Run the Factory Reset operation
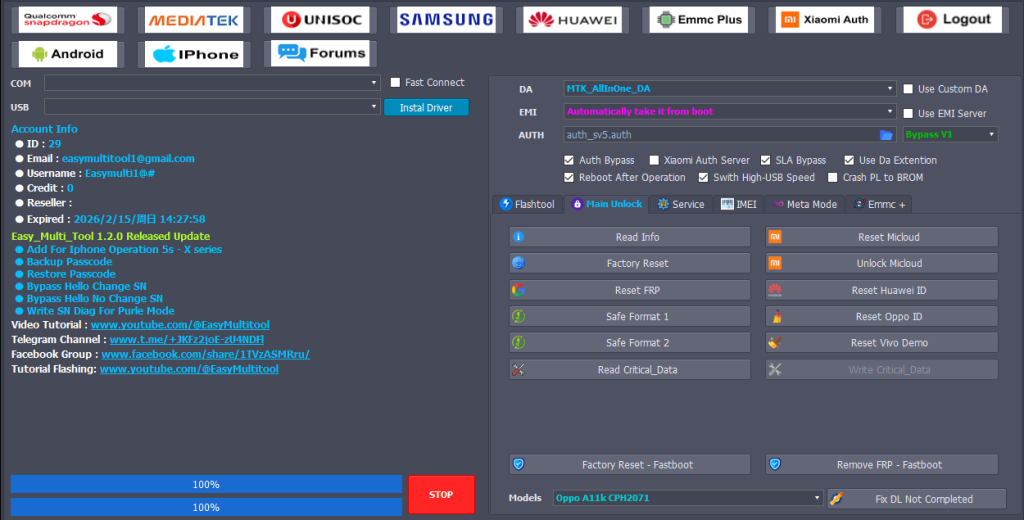The image size is (1024, 520). [x=630, y=263]
